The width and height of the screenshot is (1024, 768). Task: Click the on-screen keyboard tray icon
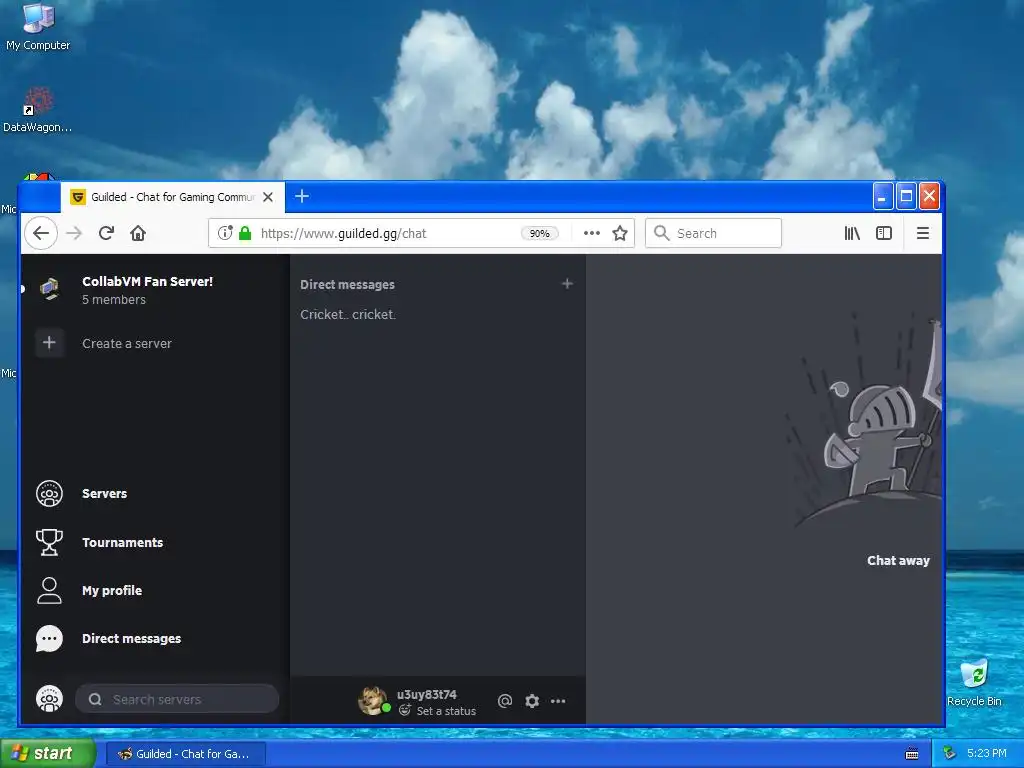coord(912,754)
